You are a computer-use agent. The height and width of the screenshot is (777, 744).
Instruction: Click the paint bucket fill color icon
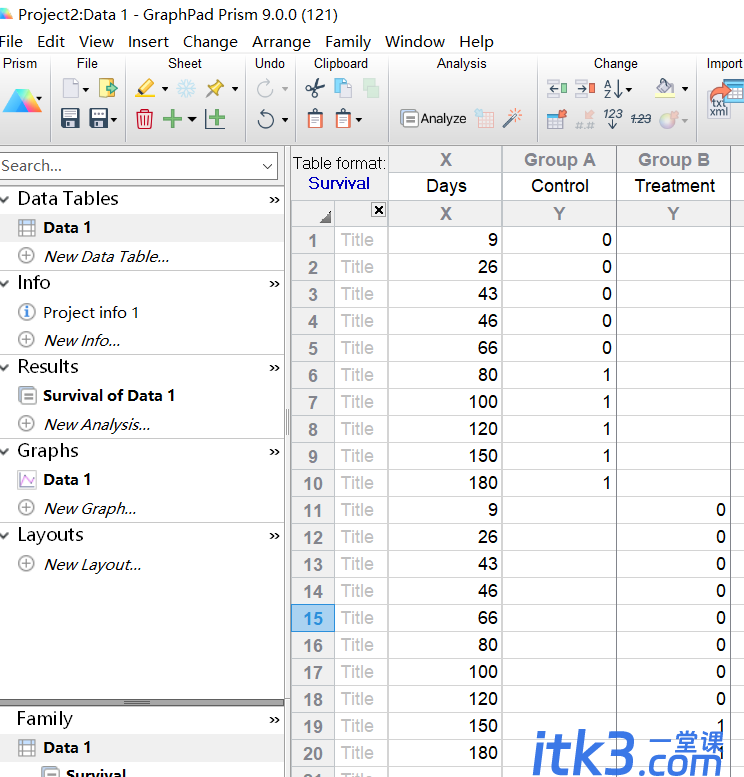[x=665, y=89]
